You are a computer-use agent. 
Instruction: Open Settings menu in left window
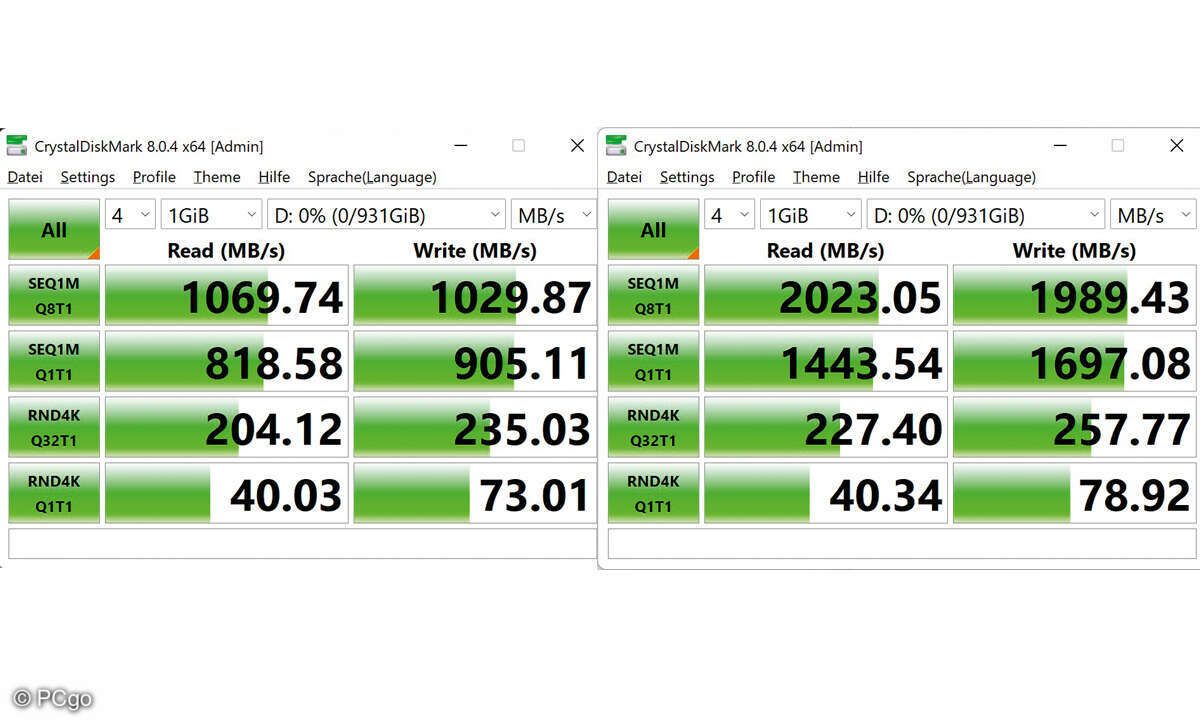pyautogui.click(x=88, y=177)
